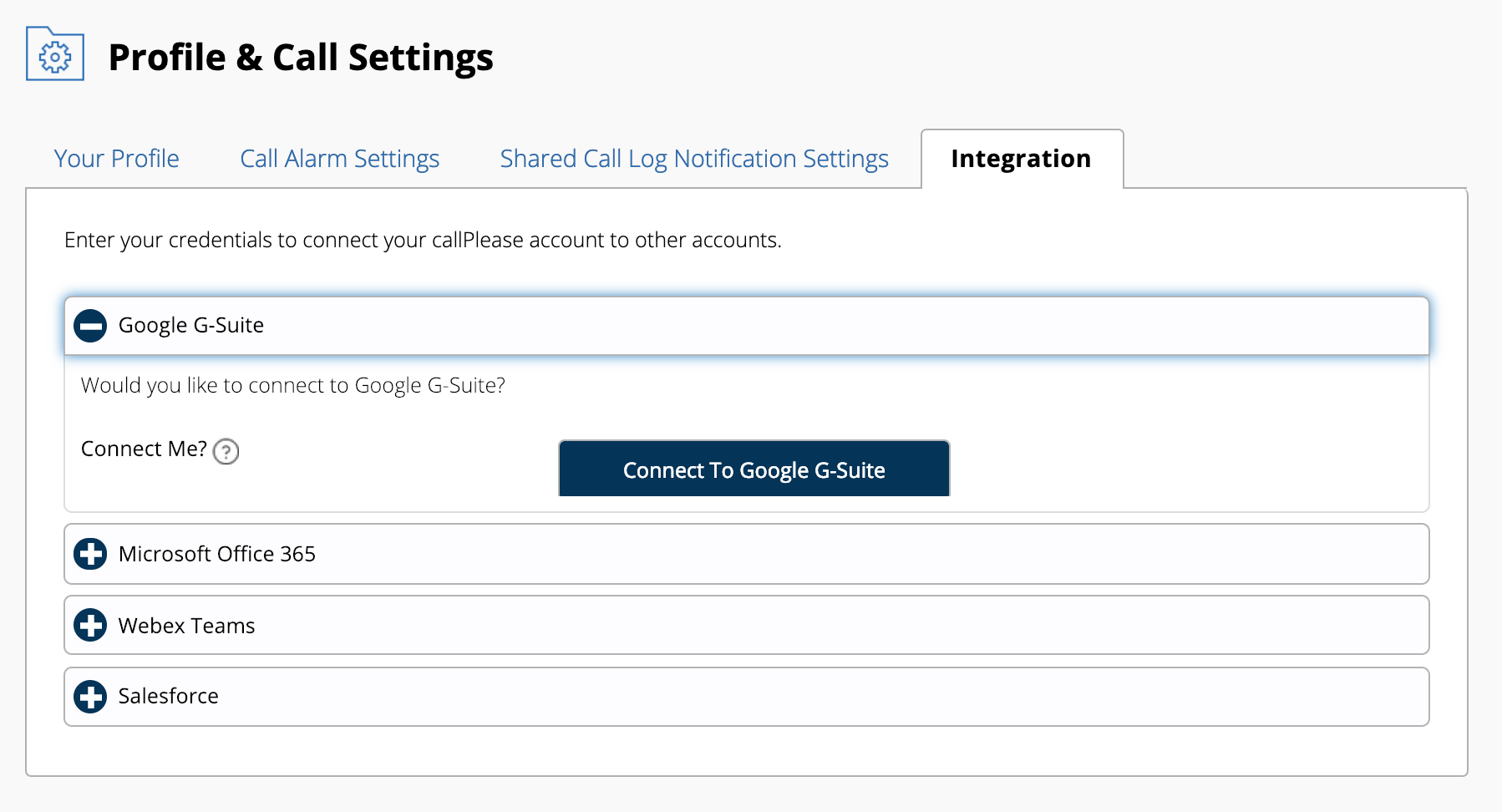1502x812 pixels.
Task: Click the Google G-Suite section title text
Action: pos(190,325)
